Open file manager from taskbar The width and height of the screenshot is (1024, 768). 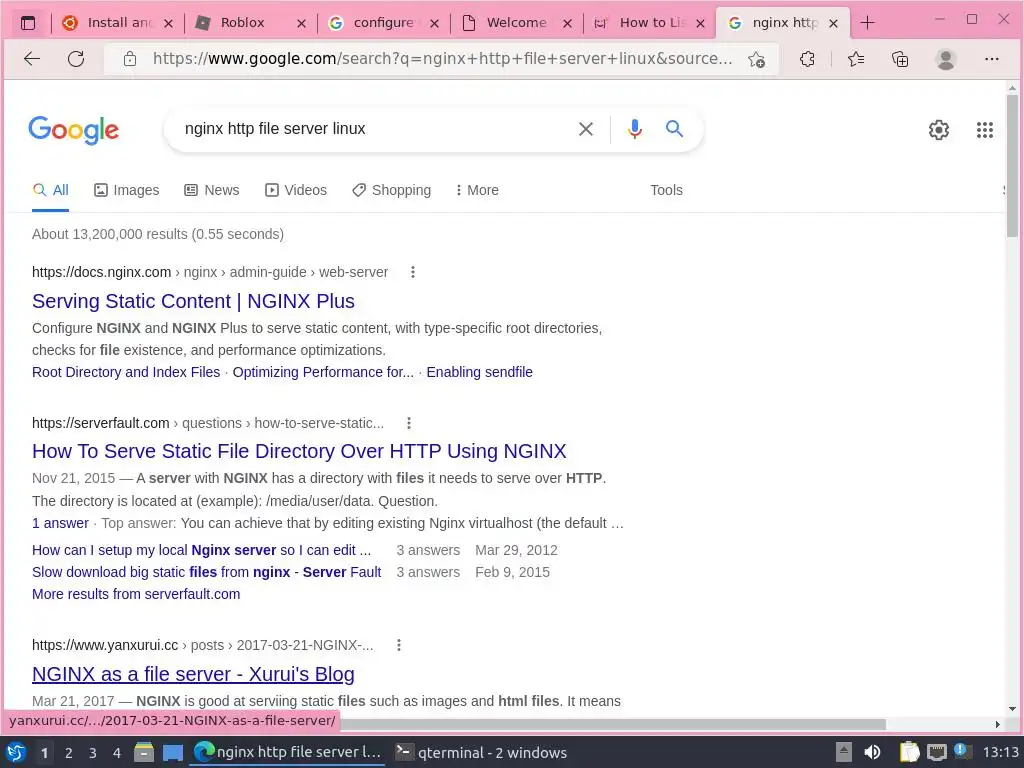(144, 752)
